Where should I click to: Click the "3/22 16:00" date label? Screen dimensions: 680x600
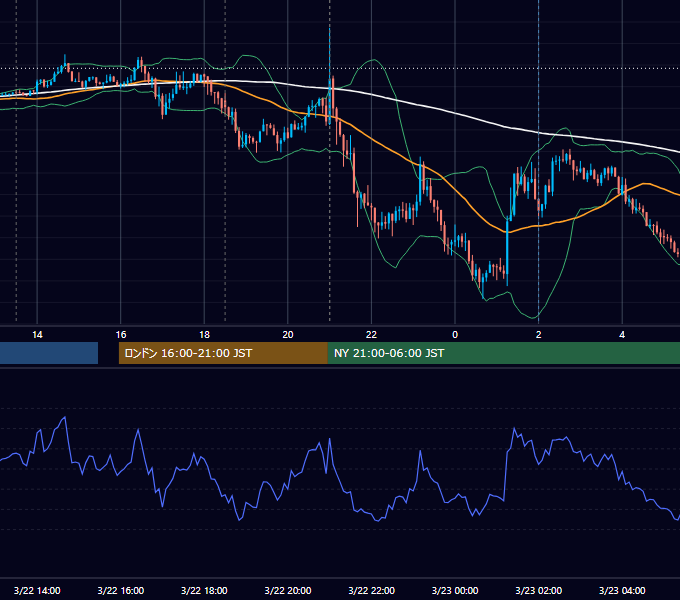(121, 590)
